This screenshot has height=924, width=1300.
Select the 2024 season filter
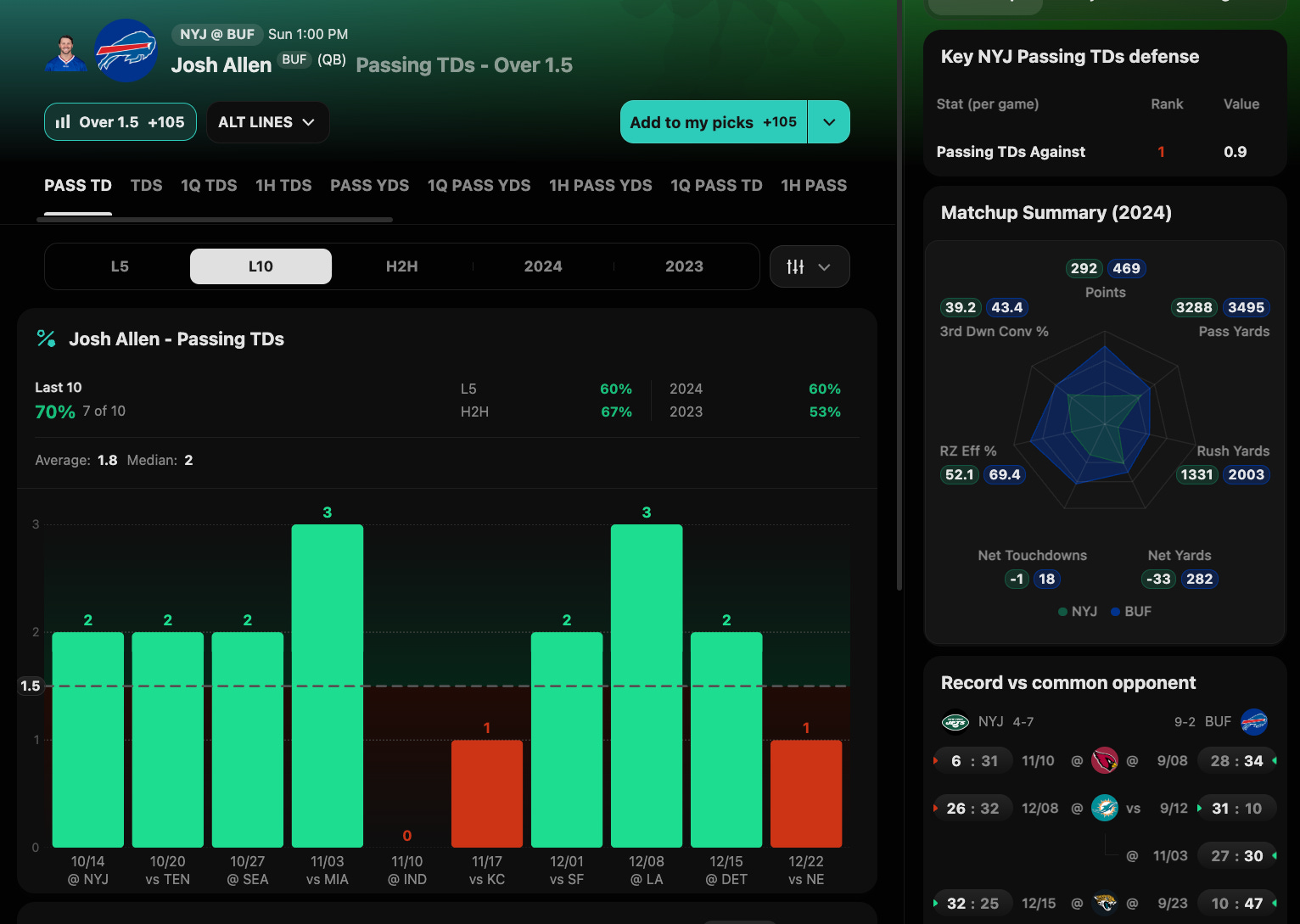click(543, 266)
